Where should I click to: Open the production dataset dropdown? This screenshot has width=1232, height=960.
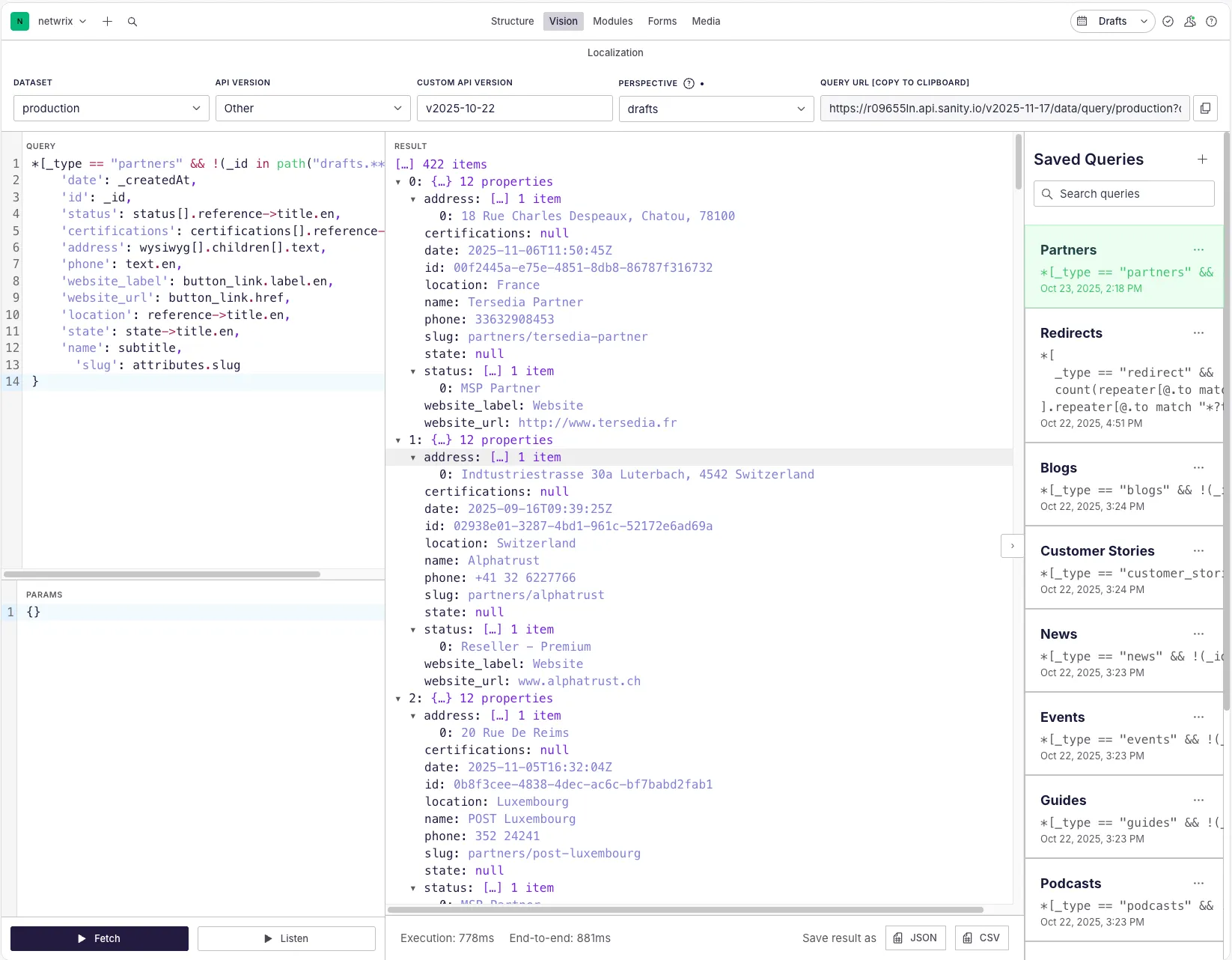tap(111, 108)
